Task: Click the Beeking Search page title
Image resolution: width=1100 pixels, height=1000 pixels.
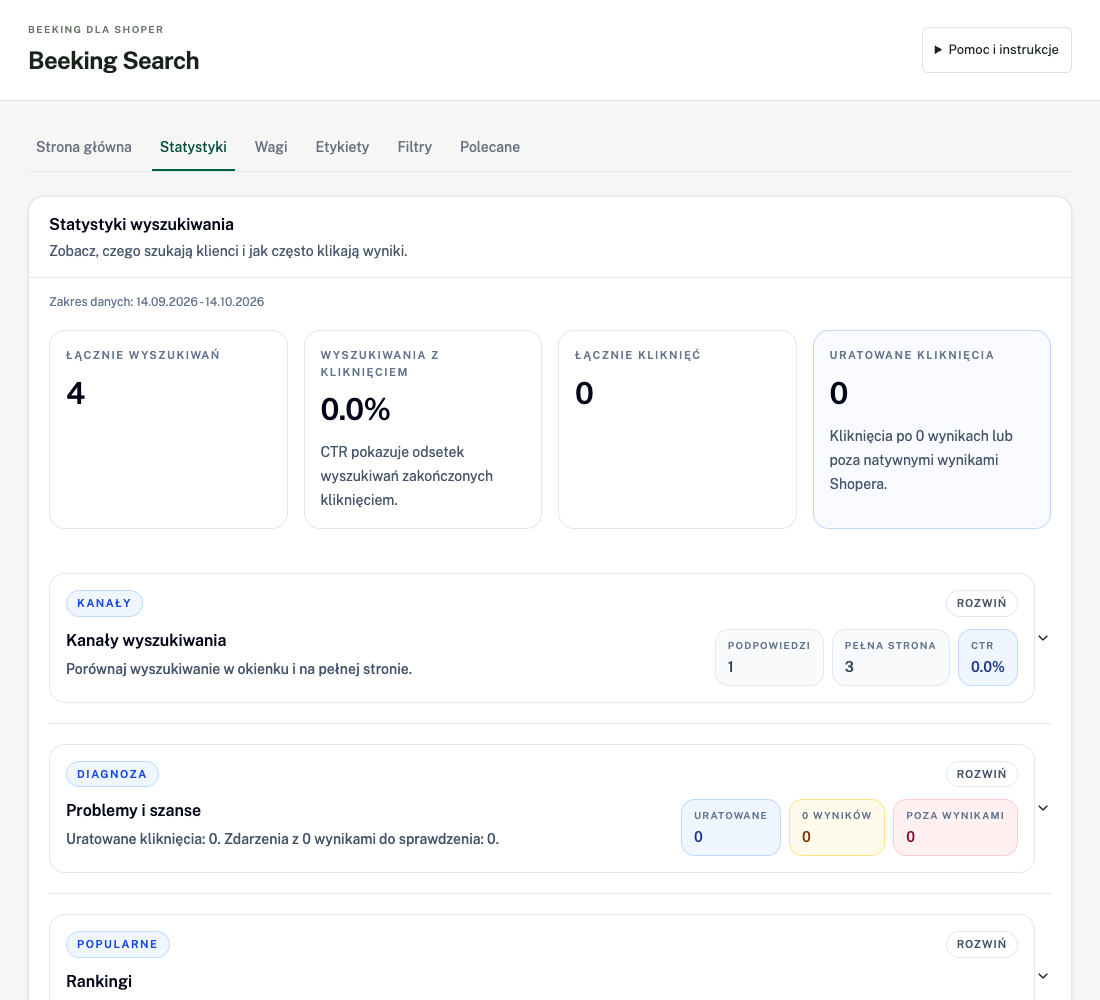Action: [x=114, y=61]
